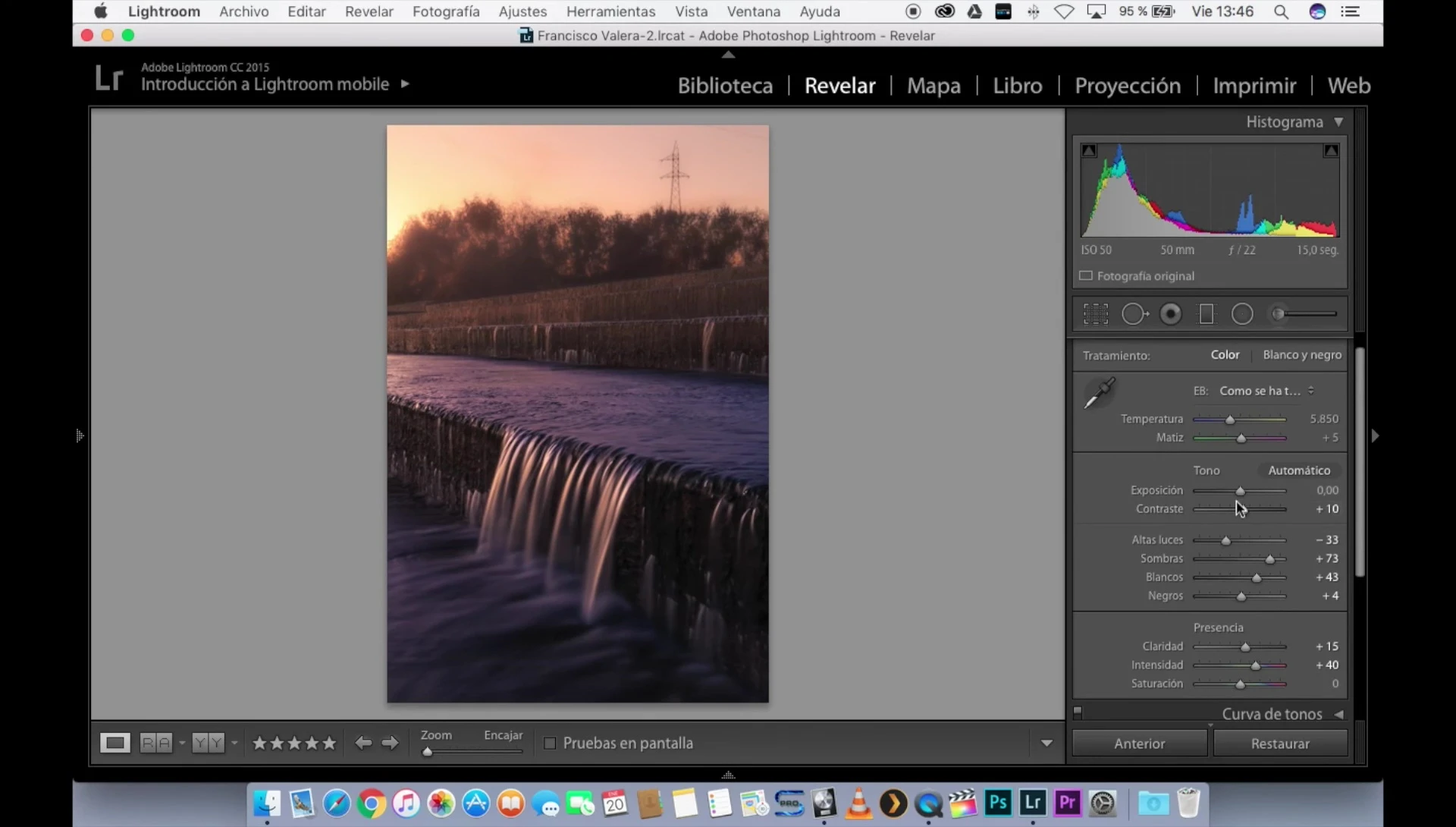Open the Trash in the Dock
This screenshot has height=827, width=1456.
point(1188,803)
